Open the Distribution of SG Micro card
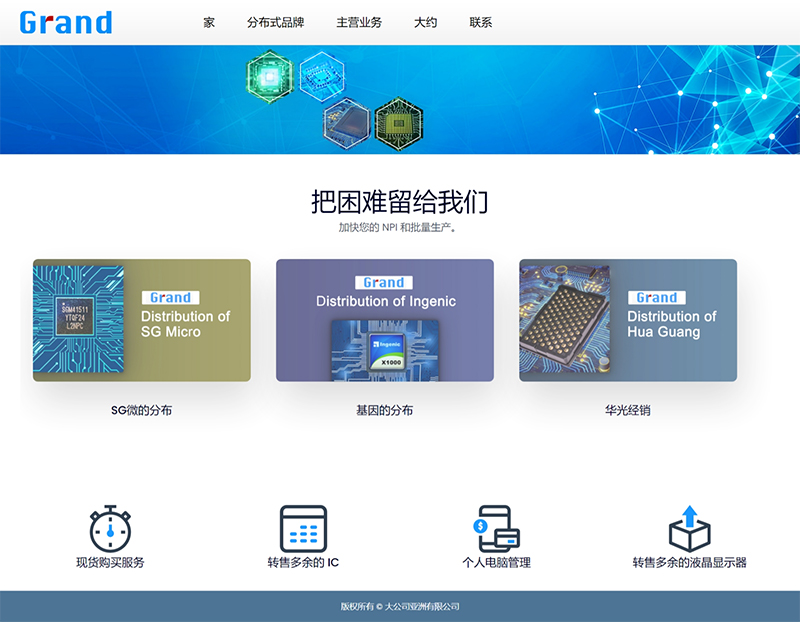 pos(142,320)
